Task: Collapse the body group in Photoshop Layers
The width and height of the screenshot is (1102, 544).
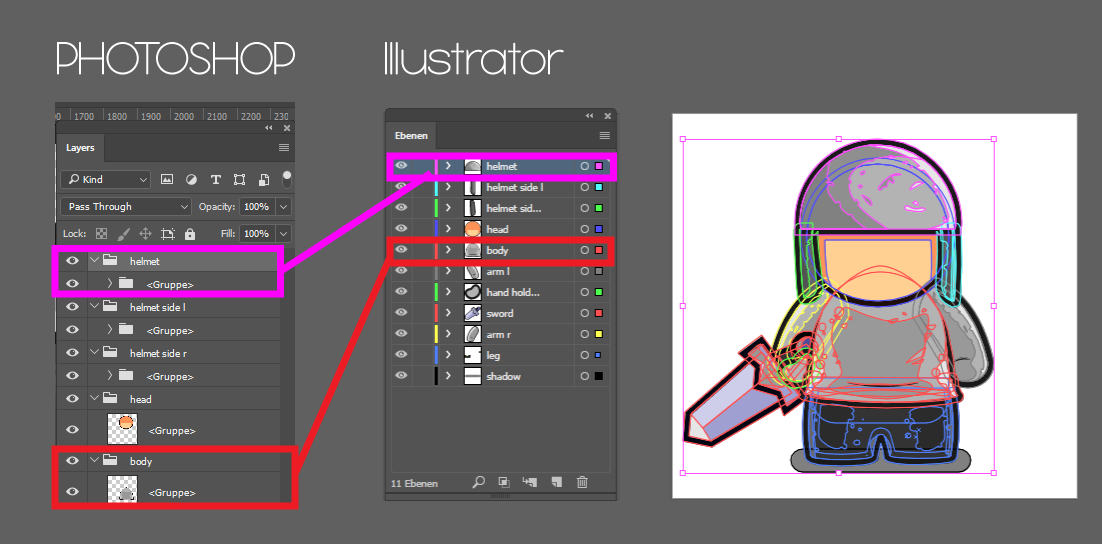Action: tap(95, 461)
